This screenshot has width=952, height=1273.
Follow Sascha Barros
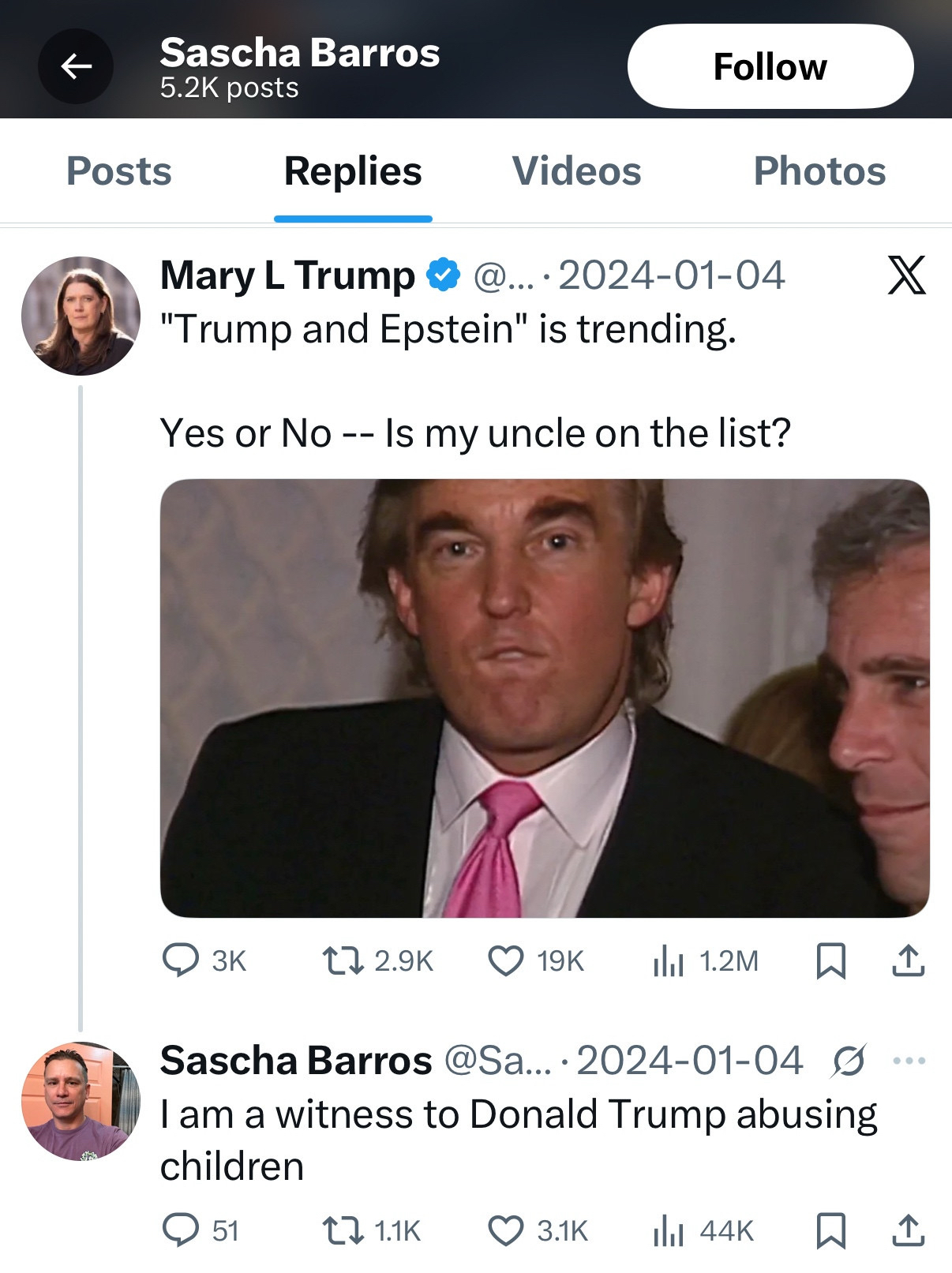(x=770, y=66)
